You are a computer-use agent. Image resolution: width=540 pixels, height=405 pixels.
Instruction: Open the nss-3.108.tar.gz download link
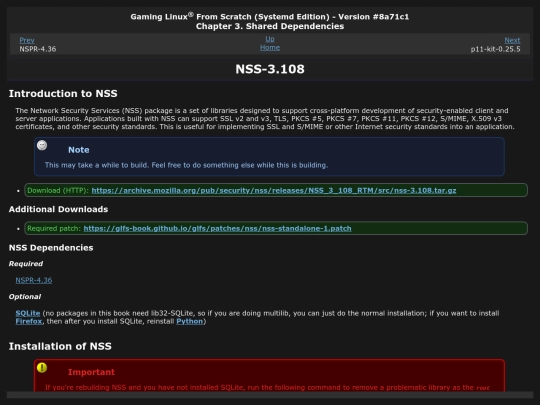pyautogui.click(x=274, y=190)
